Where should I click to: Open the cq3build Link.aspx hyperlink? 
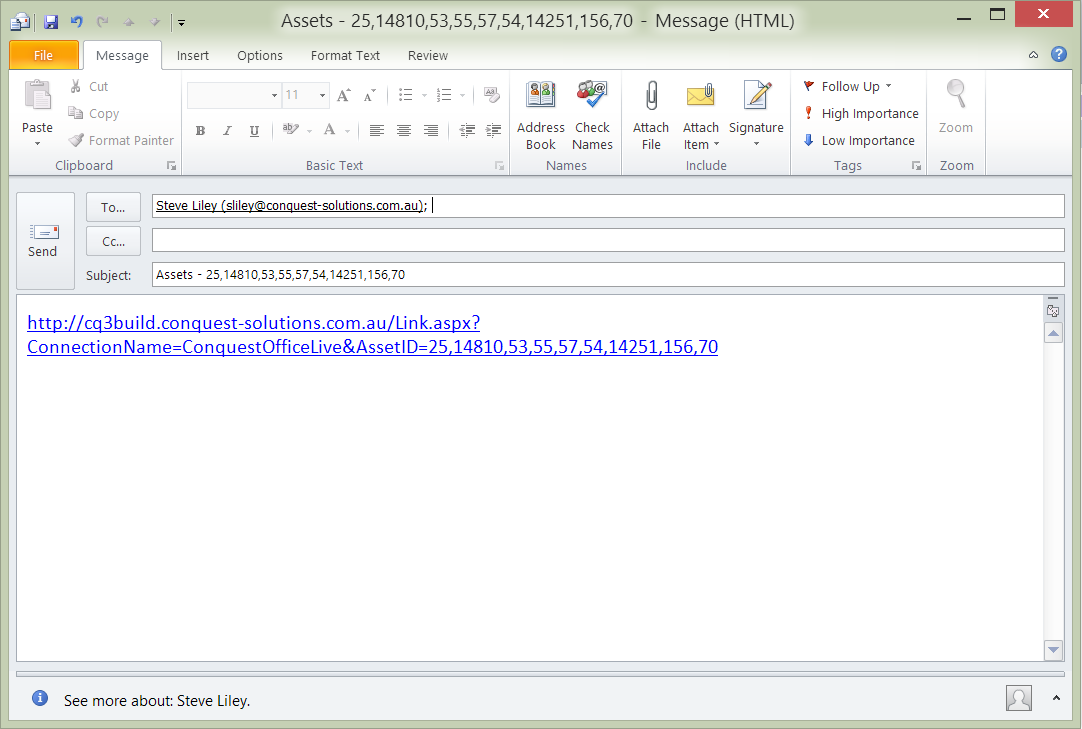tap(372, 335)
